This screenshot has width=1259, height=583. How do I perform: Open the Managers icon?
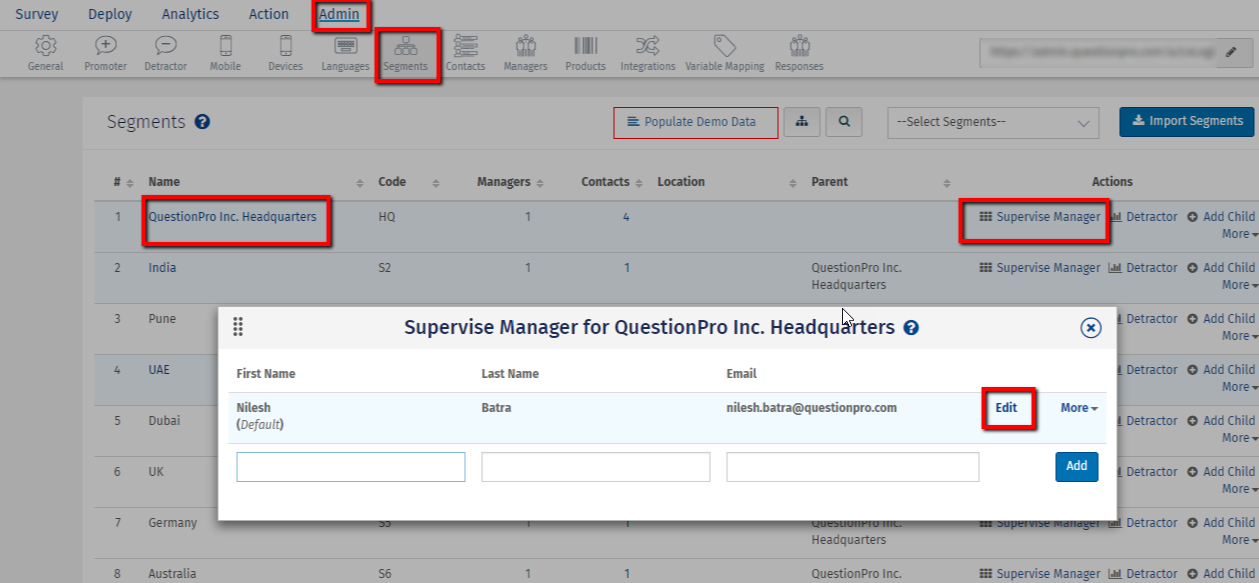point(526,53)
